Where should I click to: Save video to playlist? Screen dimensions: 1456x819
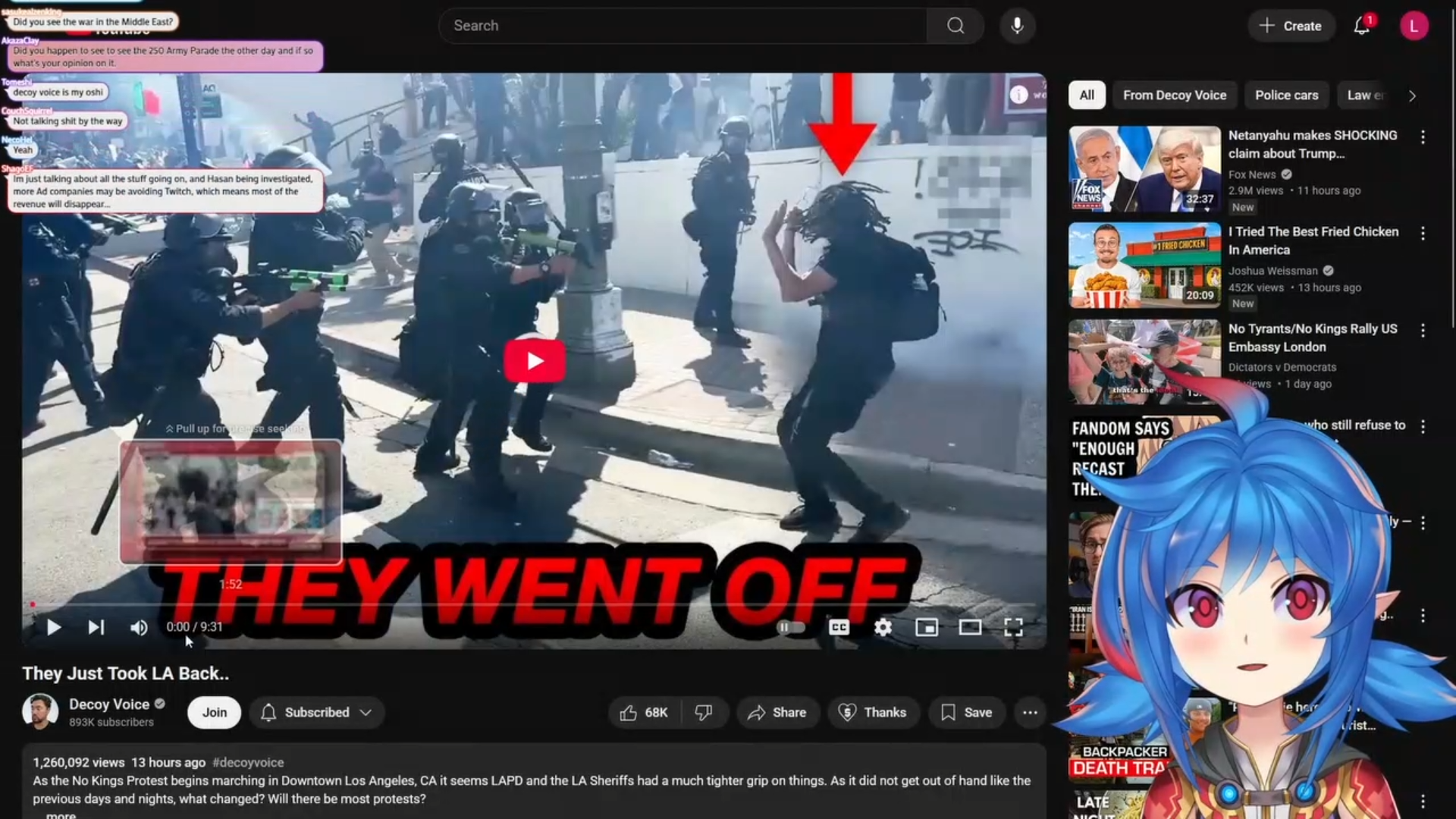[x=967, y=712]
